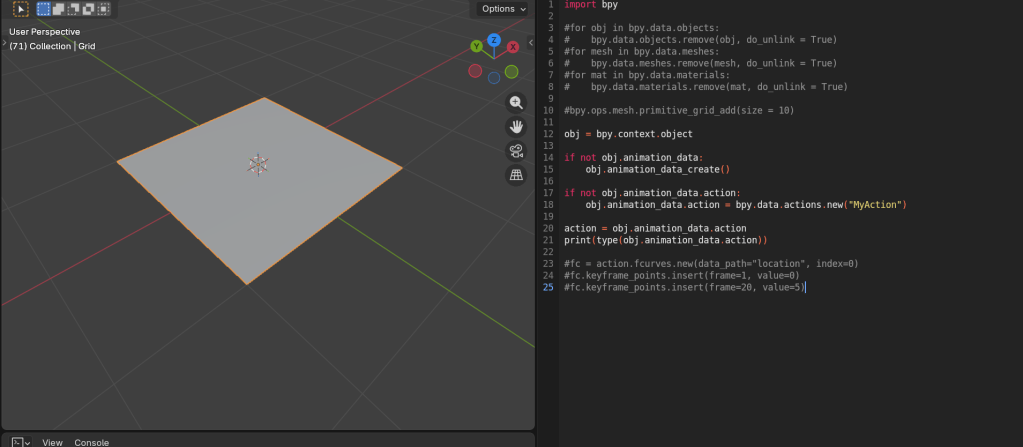Select the Select Box tool icon
Screen dimensions: 1023x447
click(x=20, y=9)
